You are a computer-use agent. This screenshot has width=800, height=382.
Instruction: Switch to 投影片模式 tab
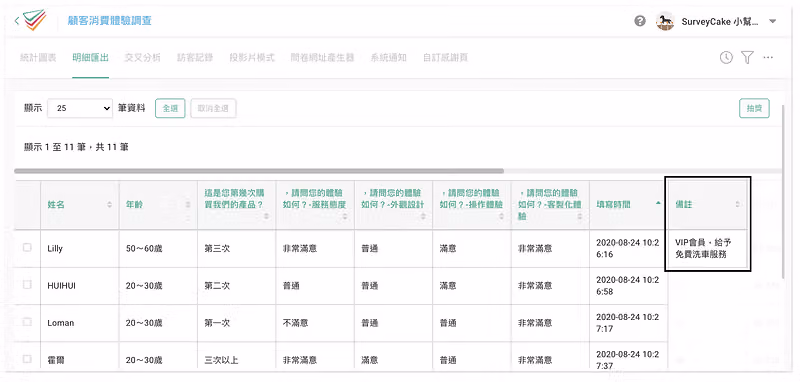coord(252,58)
